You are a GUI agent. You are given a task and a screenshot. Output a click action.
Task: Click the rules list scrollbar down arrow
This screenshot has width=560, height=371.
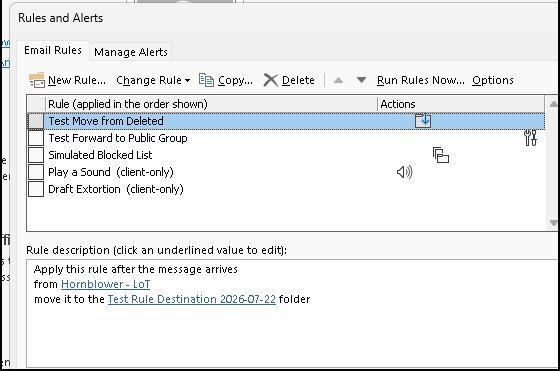554,223
